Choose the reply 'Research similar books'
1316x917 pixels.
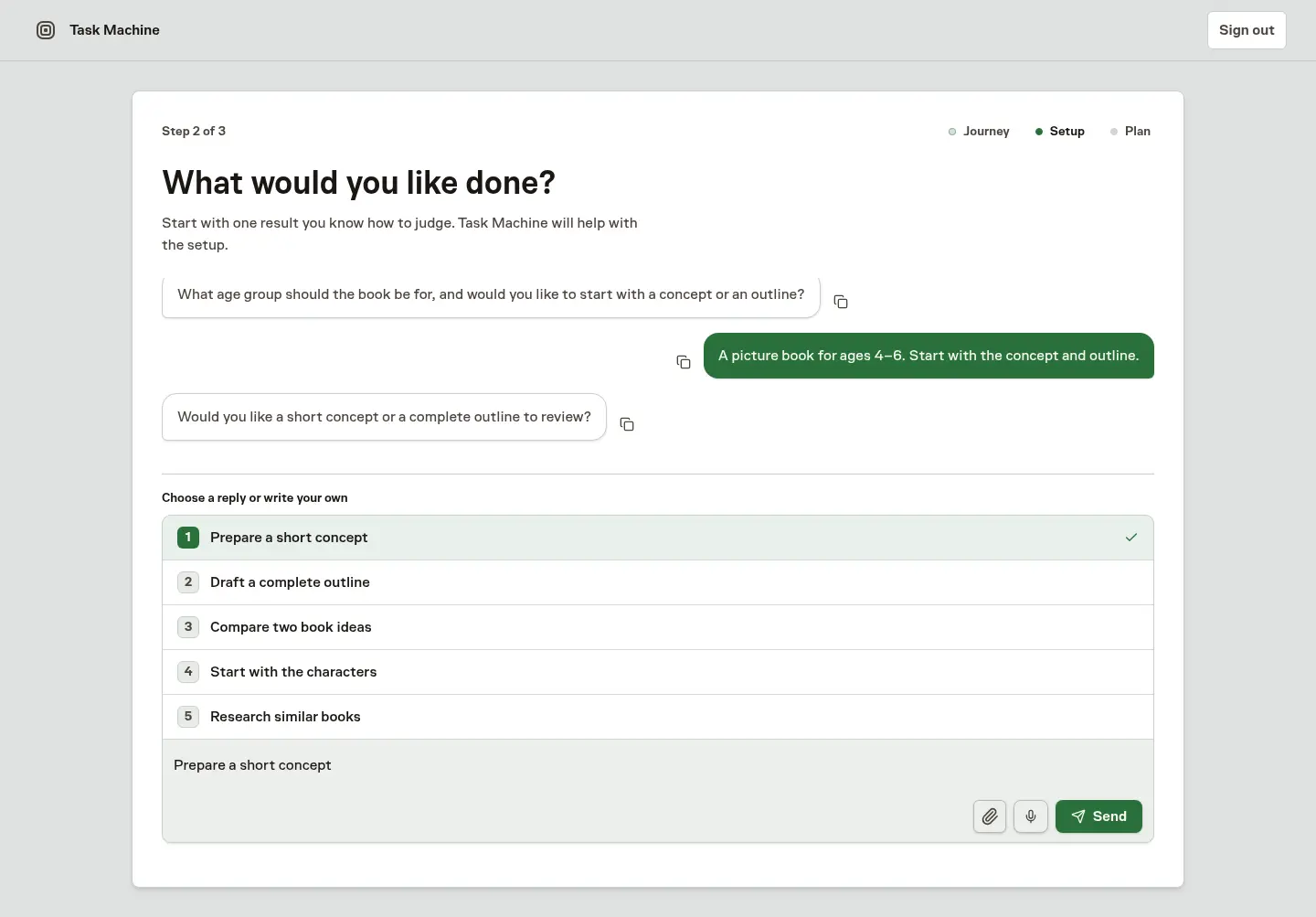coord(658,717)
